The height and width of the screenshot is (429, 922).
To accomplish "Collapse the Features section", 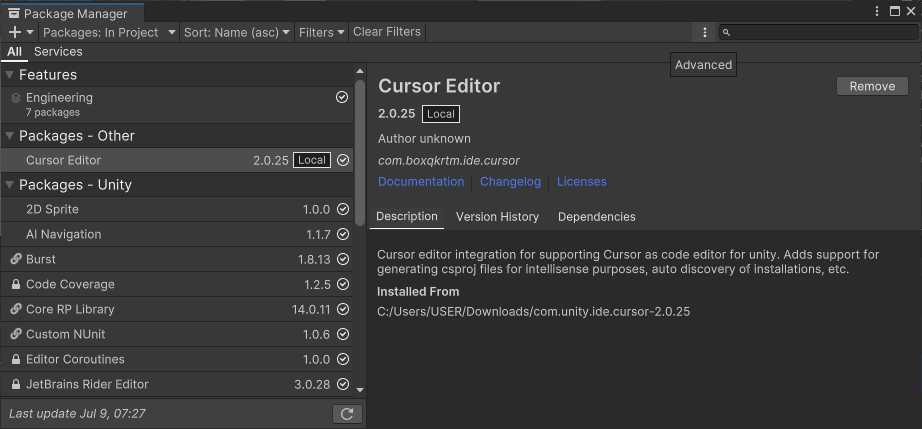I will 9,75.
